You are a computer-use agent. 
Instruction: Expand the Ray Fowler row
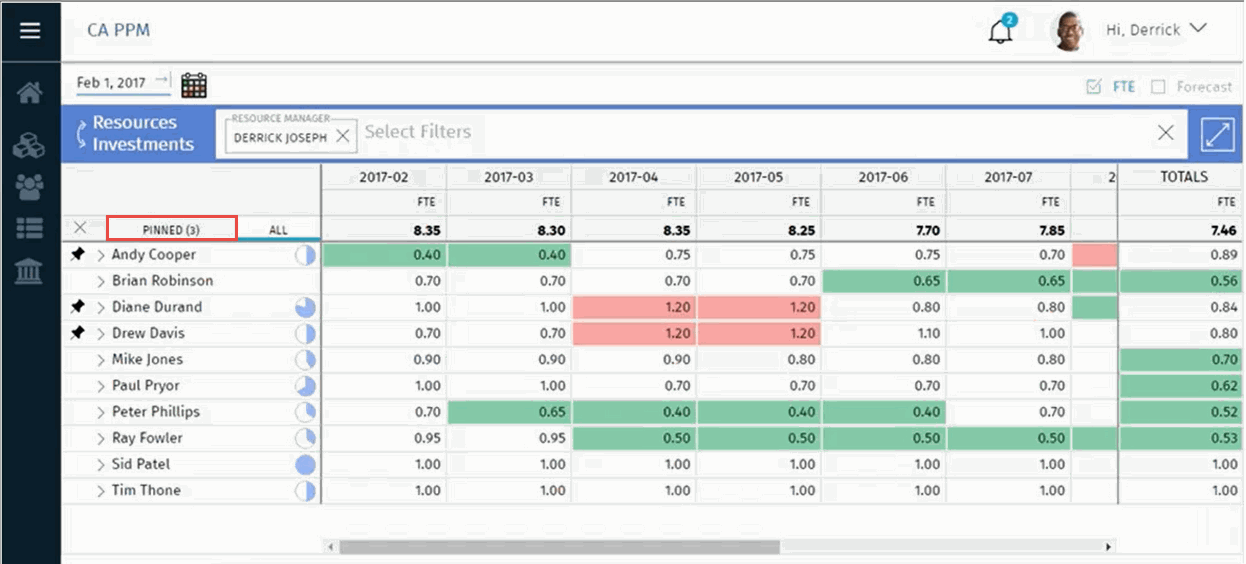coord(101,438)
